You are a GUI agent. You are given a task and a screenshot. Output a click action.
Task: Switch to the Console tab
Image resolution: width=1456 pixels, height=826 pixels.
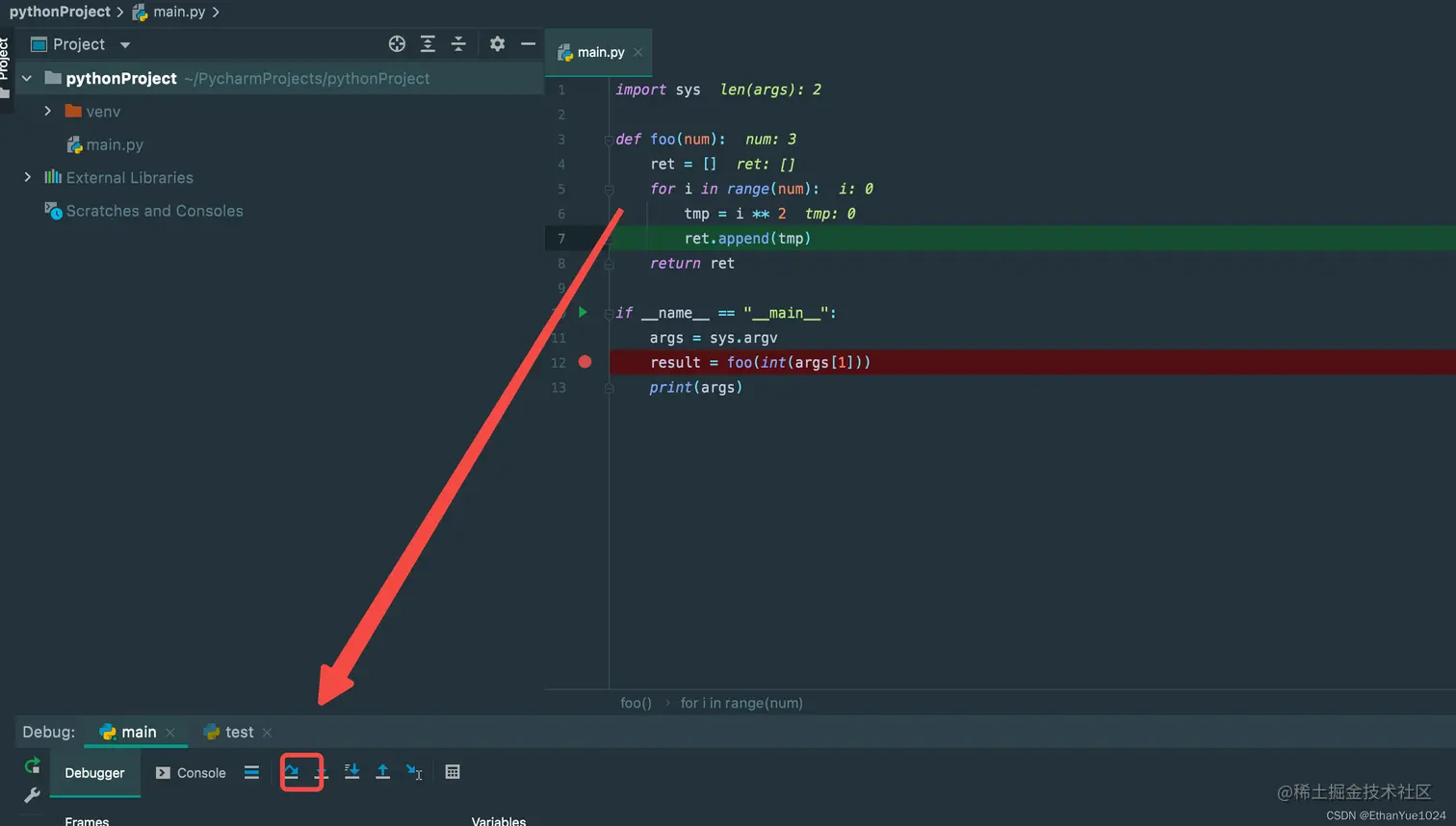tap(191, 773)
